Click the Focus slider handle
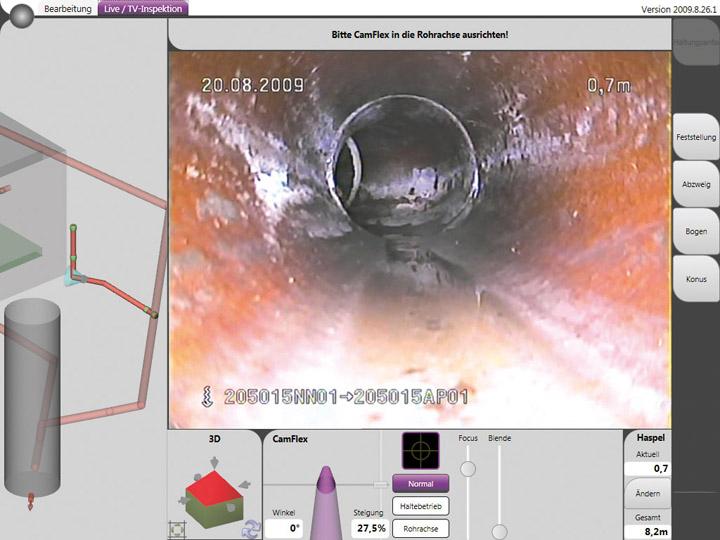 pyautogui.click(x=467, y=468)
